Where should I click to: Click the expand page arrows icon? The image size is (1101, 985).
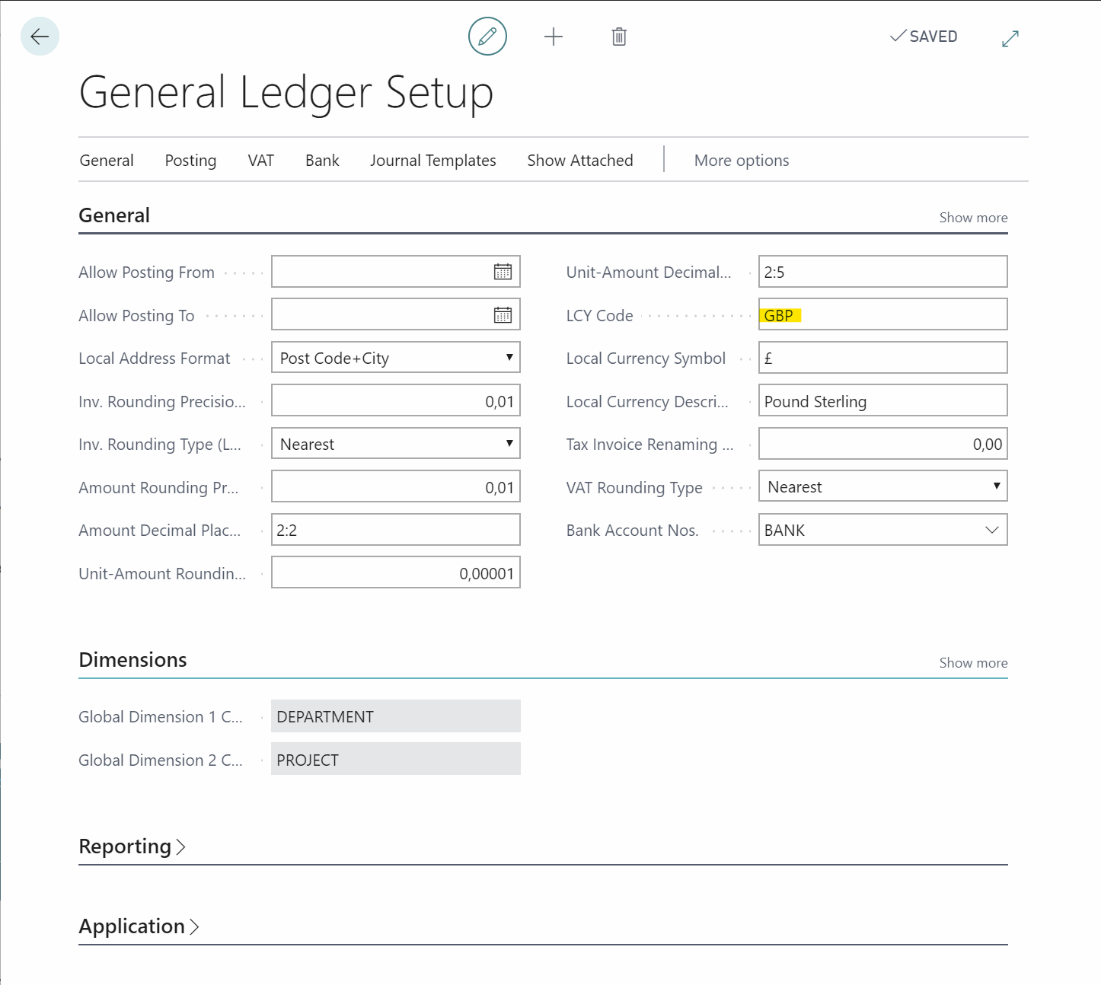click(1010, 38)
